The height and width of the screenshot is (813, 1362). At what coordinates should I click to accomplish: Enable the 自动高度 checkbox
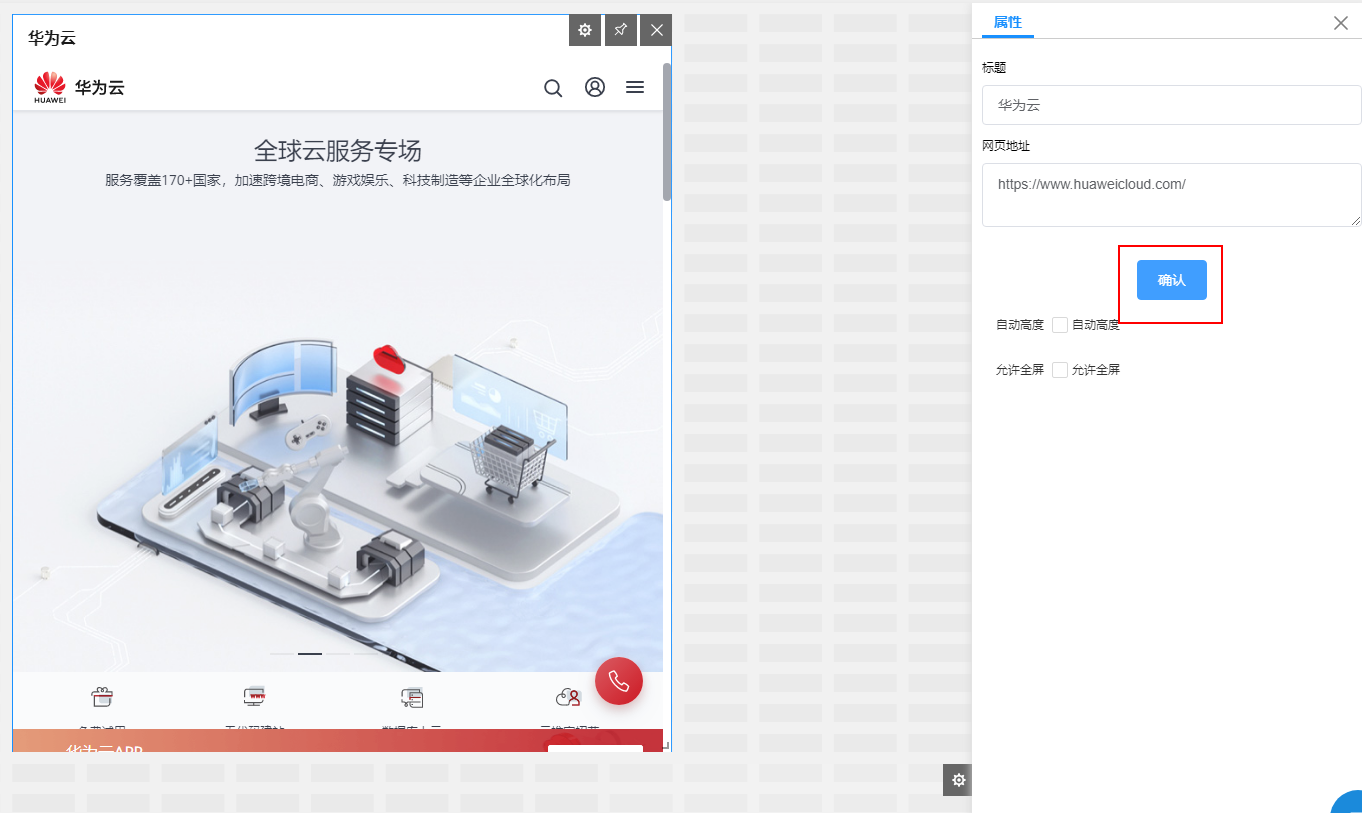(x=1060, y=325)
